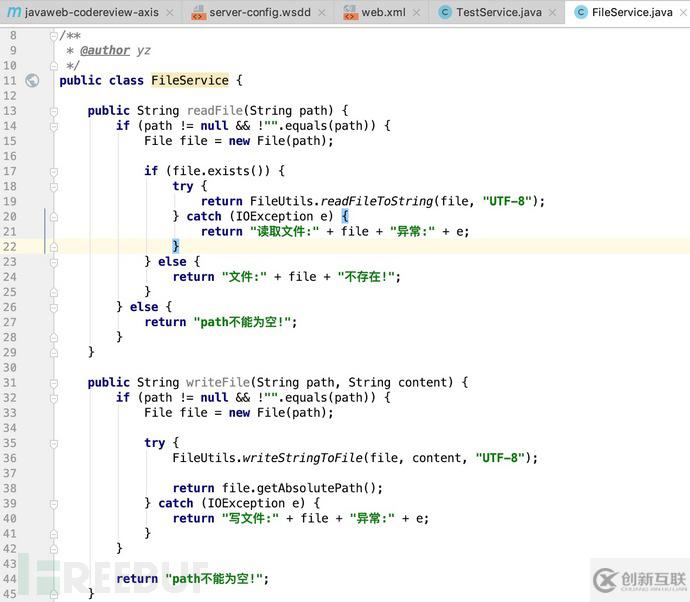Open the TestService.java tab
This screenshot has width=690, height=602.
499,12
